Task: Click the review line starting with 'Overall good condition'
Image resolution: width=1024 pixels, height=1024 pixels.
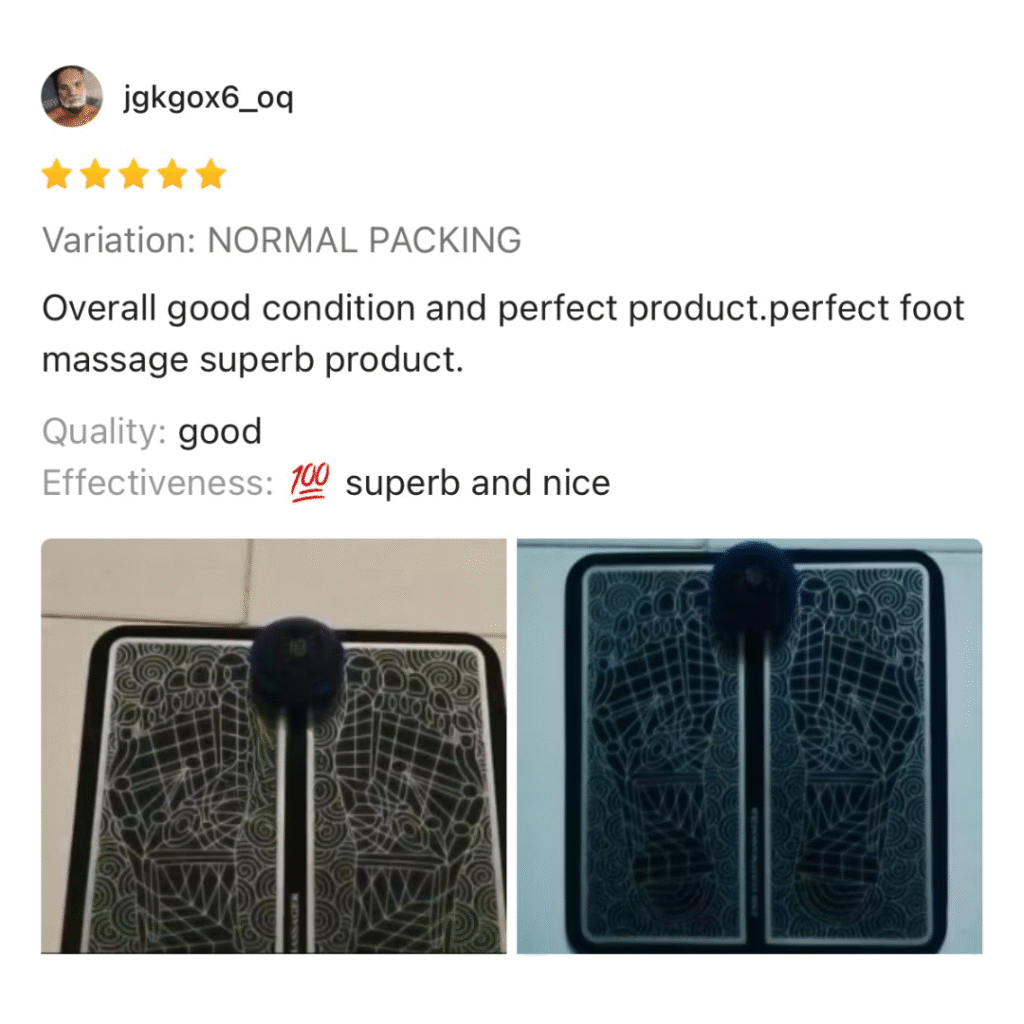Action: point(503,309)
